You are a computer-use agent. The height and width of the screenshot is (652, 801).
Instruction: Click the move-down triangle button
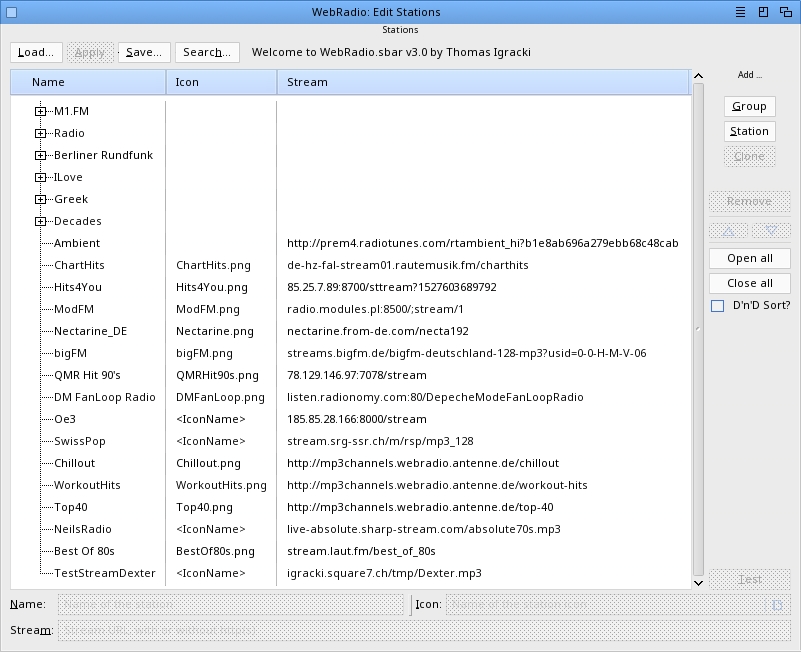(x=771, y=231)
